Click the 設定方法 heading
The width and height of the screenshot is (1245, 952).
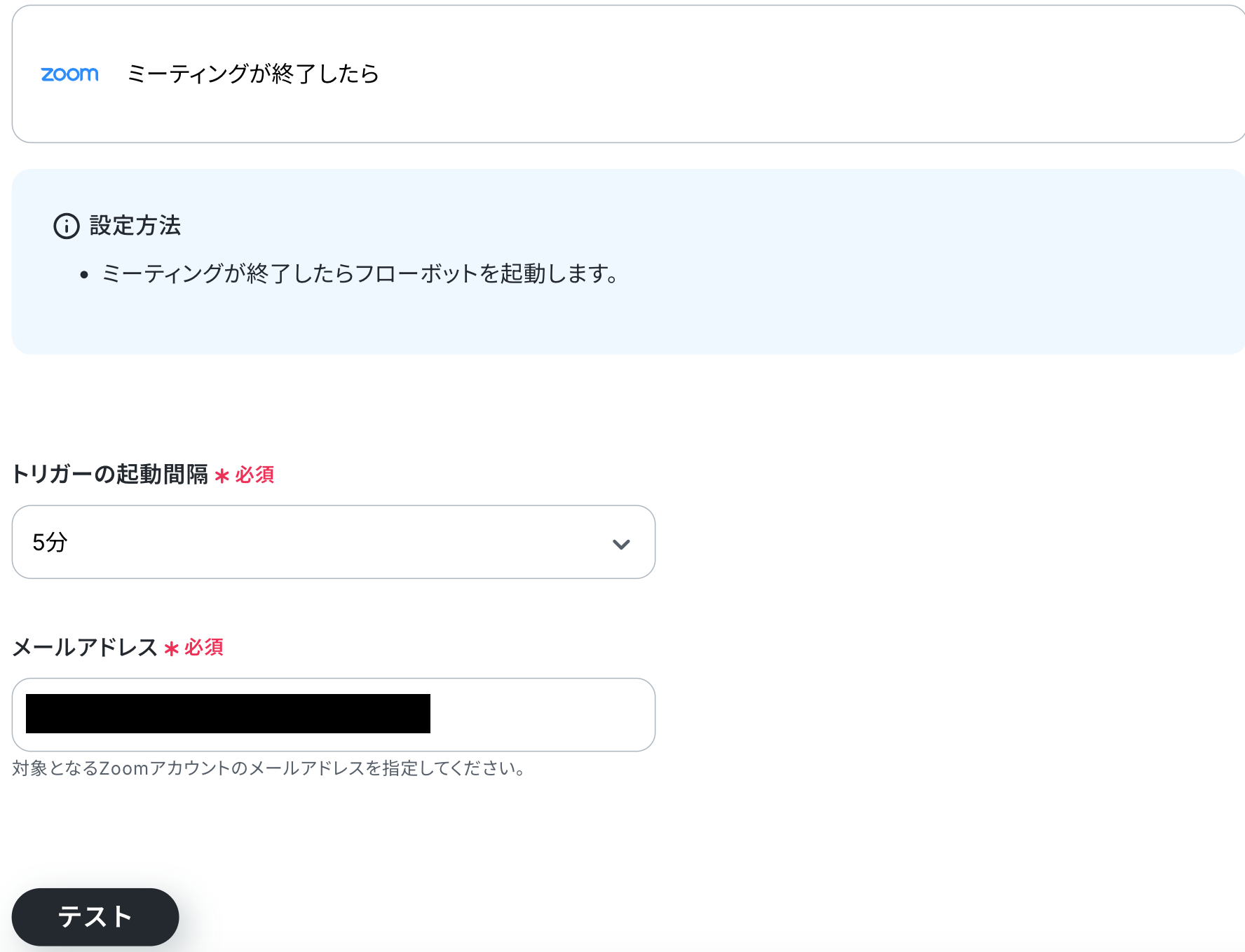[x=135, y=226]
